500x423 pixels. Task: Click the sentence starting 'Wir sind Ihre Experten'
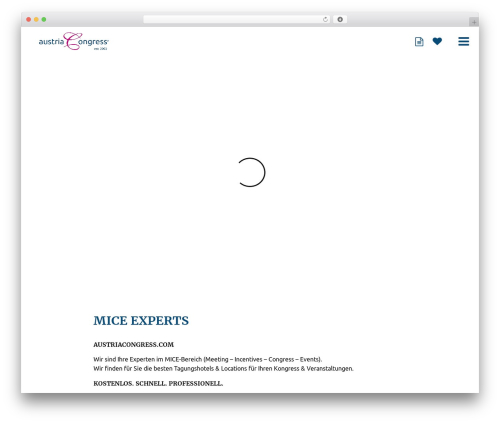tap(208, 359)
